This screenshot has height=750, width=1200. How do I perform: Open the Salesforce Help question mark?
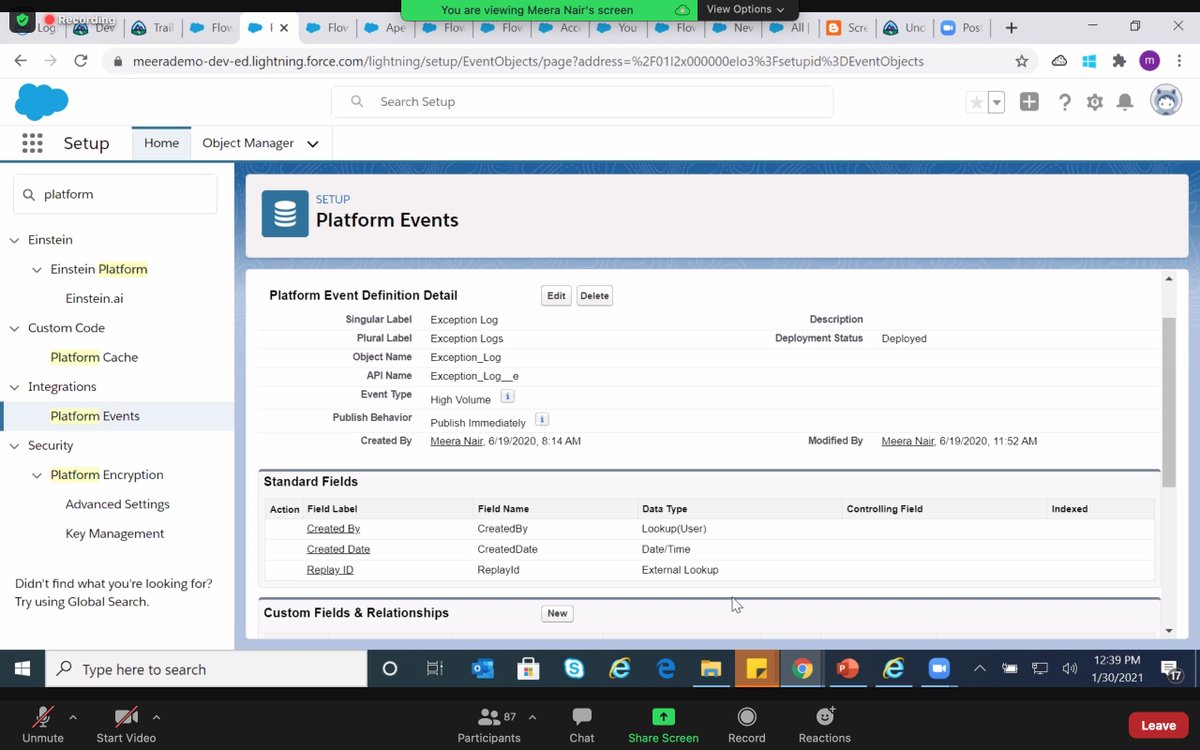pos(1065,102)
